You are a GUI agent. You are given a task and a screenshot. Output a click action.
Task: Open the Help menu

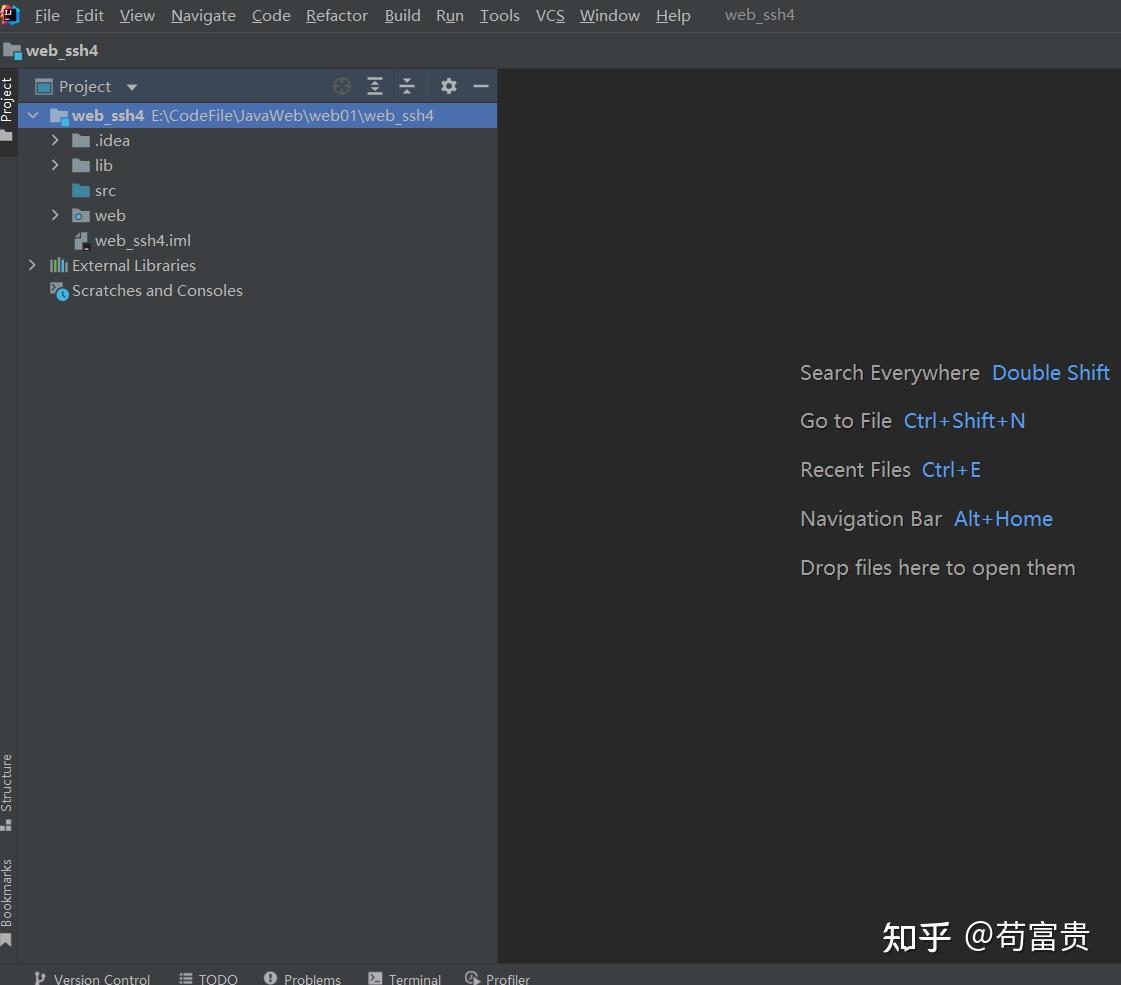coord(673,16)
